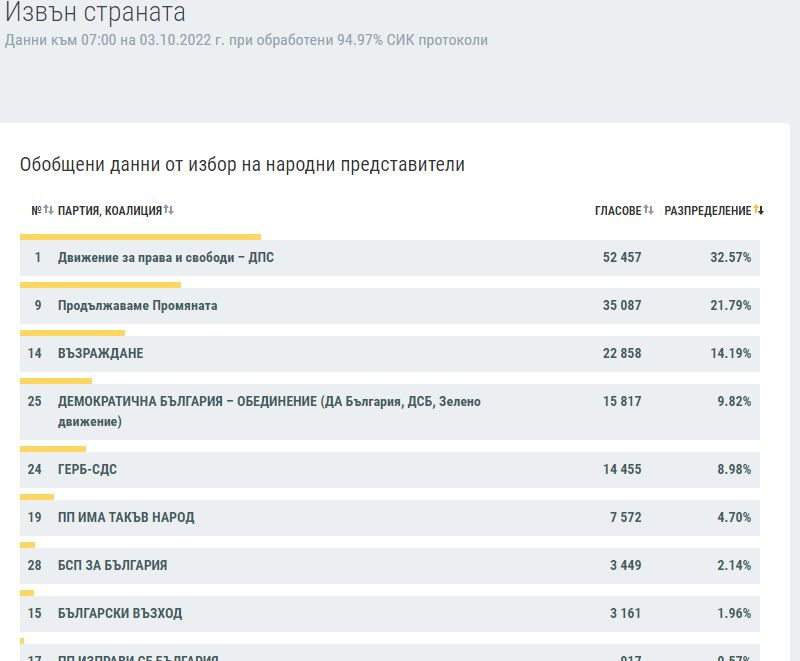Click percentage 1.96%
The height and width of the screenshot is (661, 800).
(734, 614)
